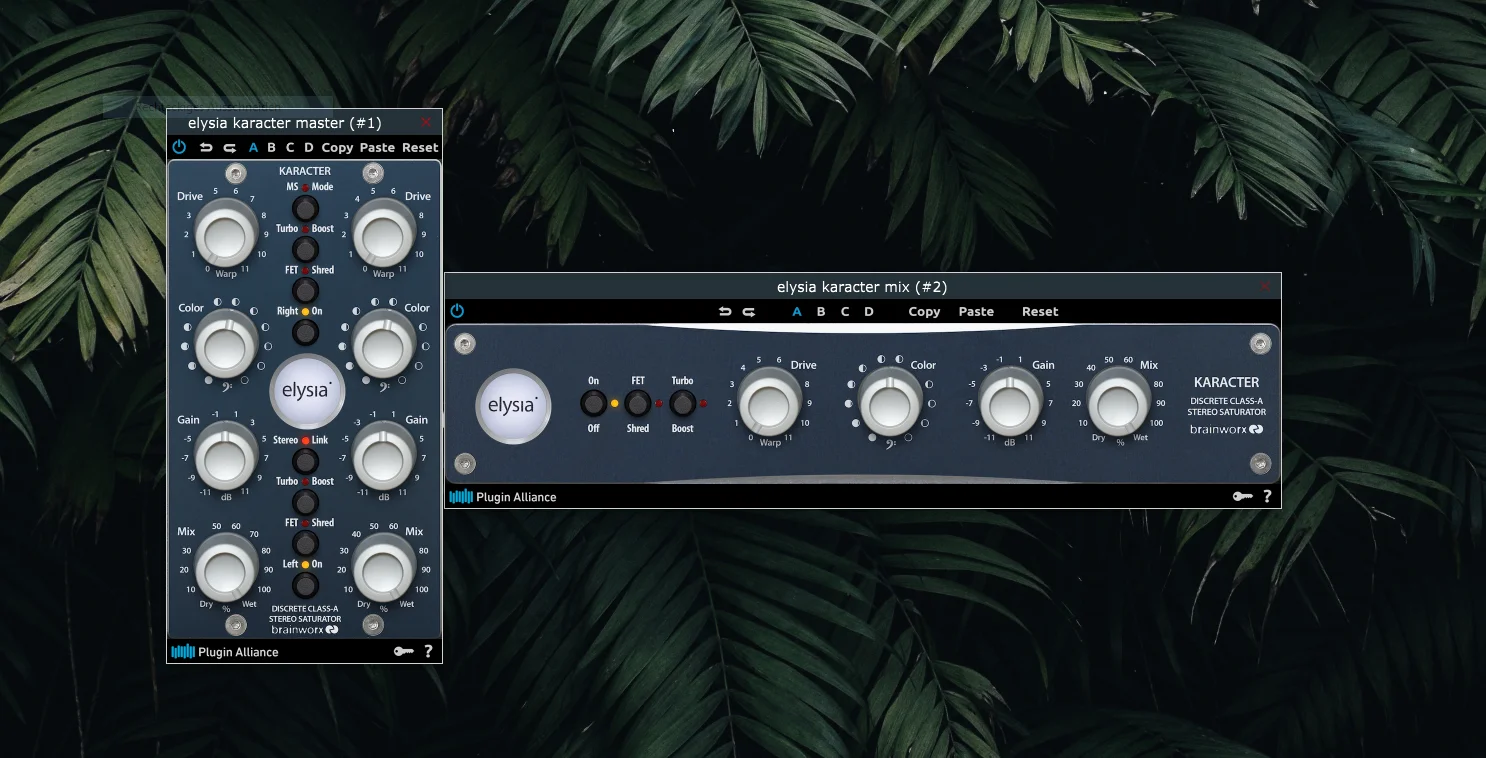Click the undo arrow in karacter mix window

[x=725, y=311]
